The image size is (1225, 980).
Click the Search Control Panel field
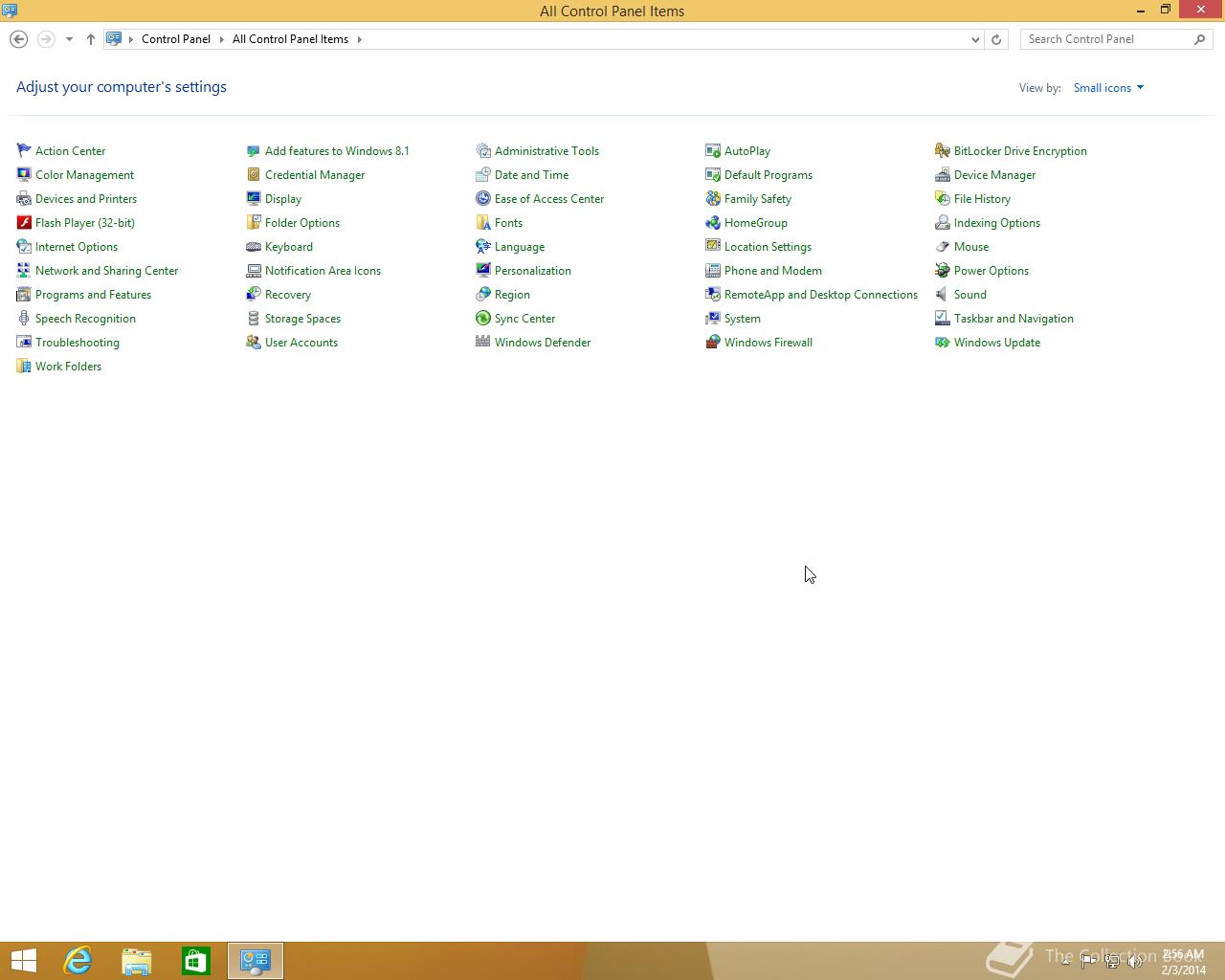(1117, 39)
